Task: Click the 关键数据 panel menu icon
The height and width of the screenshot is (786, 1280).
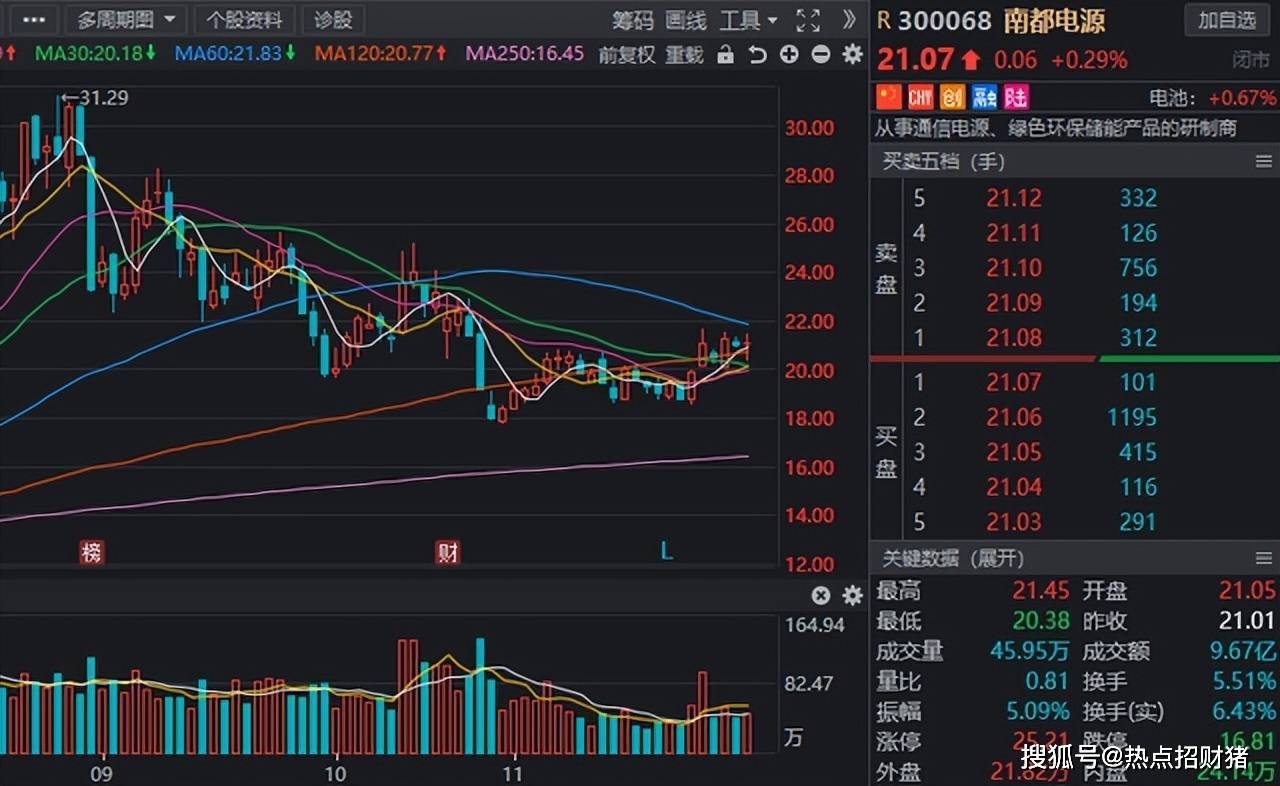Action: tap(1263, 558)
